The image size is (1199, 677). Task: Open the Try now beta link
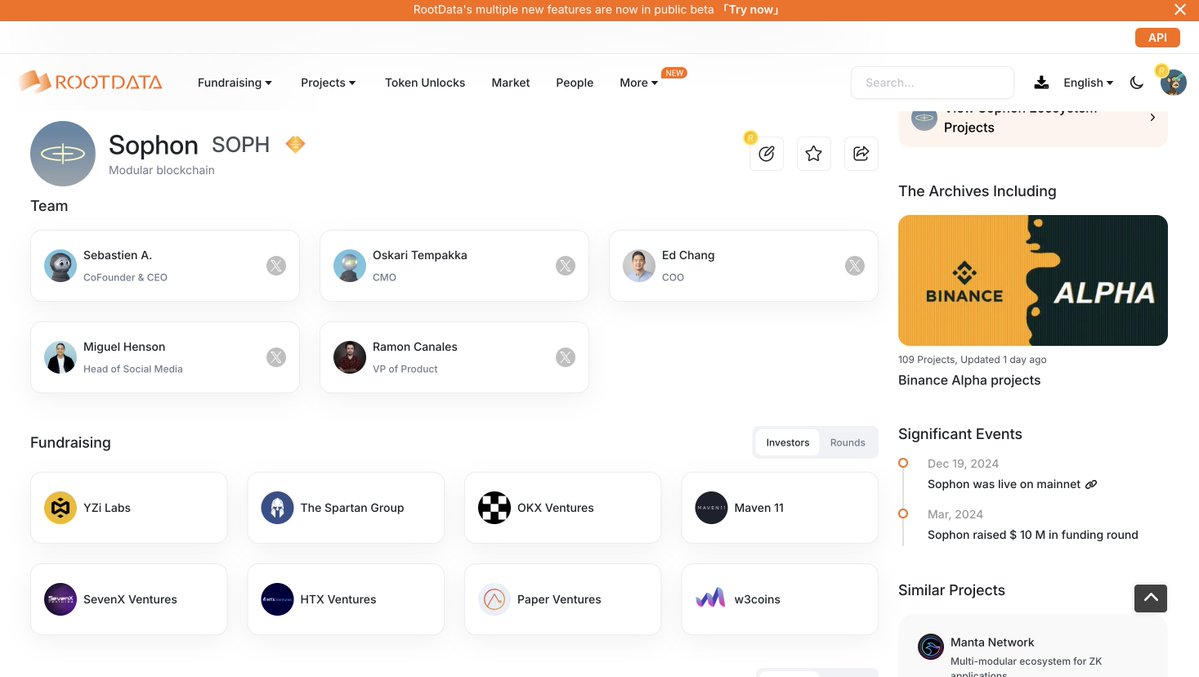(x=751, y=9)
